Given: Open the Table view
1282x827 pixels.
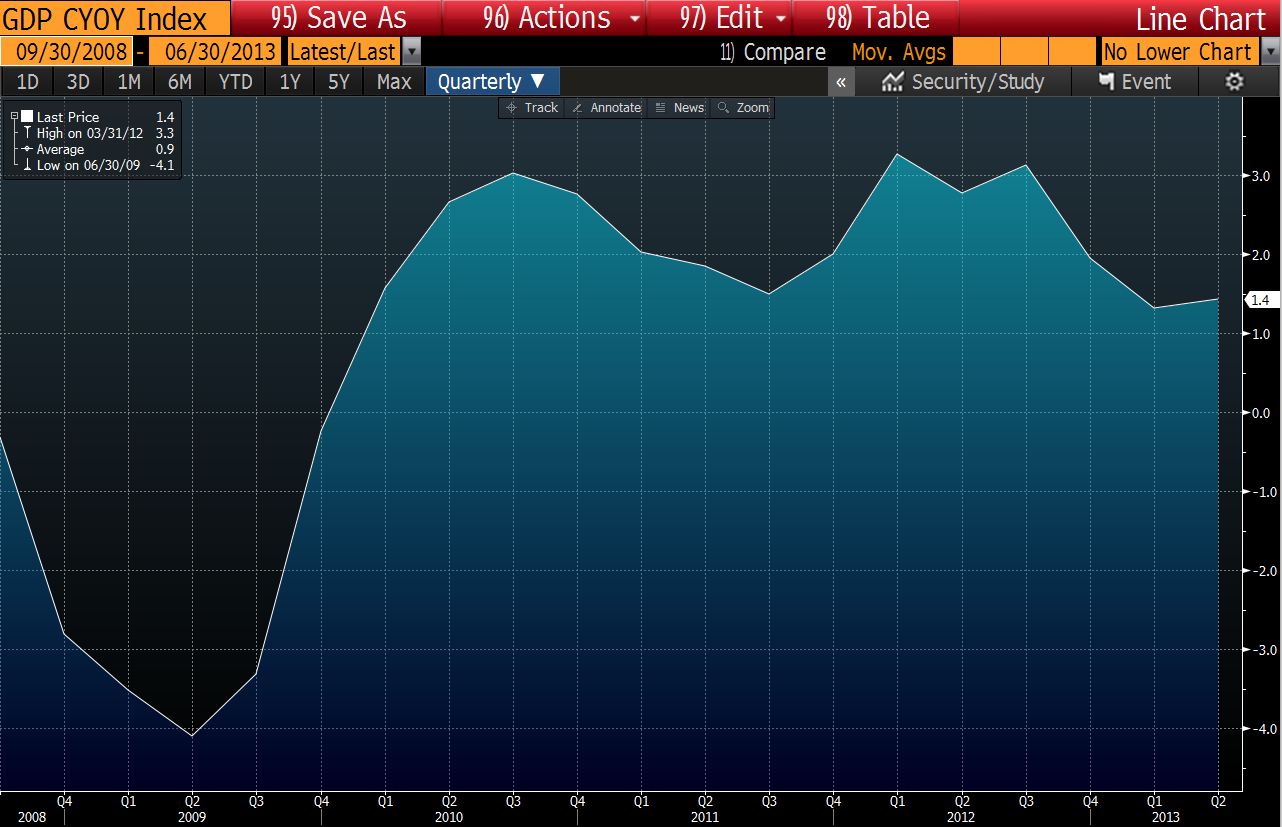Looking at the screenshot, I should [877, 18].
